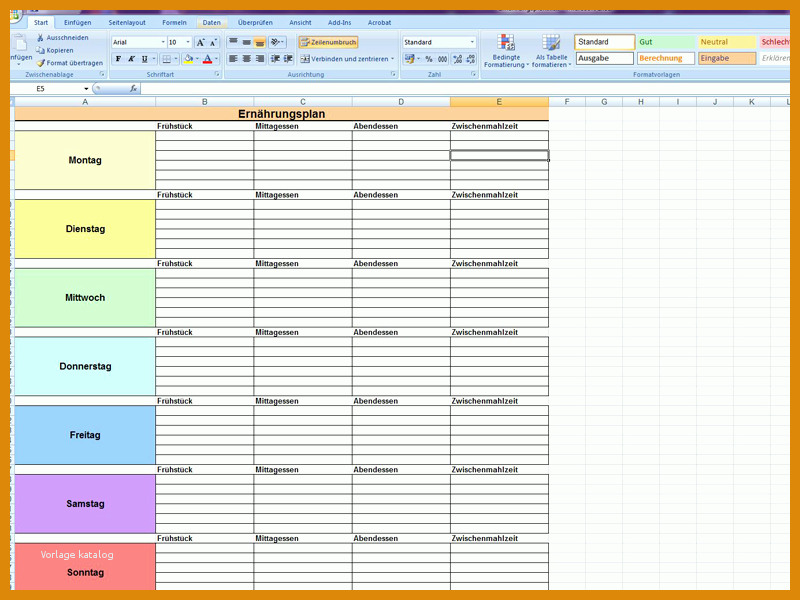Toggle underline U formatting
Screen dimensions: 800x600
point(144,59)
